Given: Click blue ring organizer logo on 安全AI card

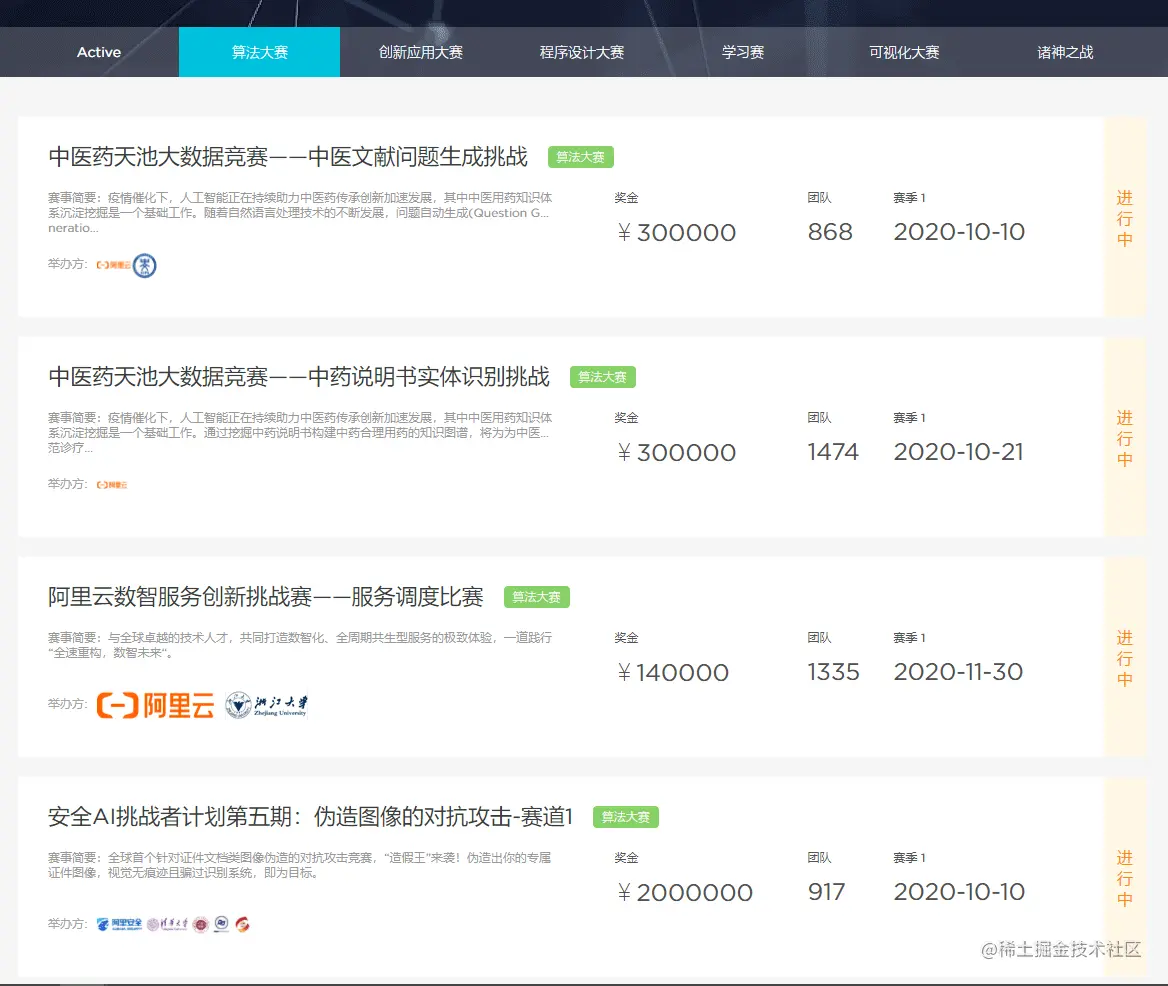Looking at the screenshot, I should click(221, 924).
